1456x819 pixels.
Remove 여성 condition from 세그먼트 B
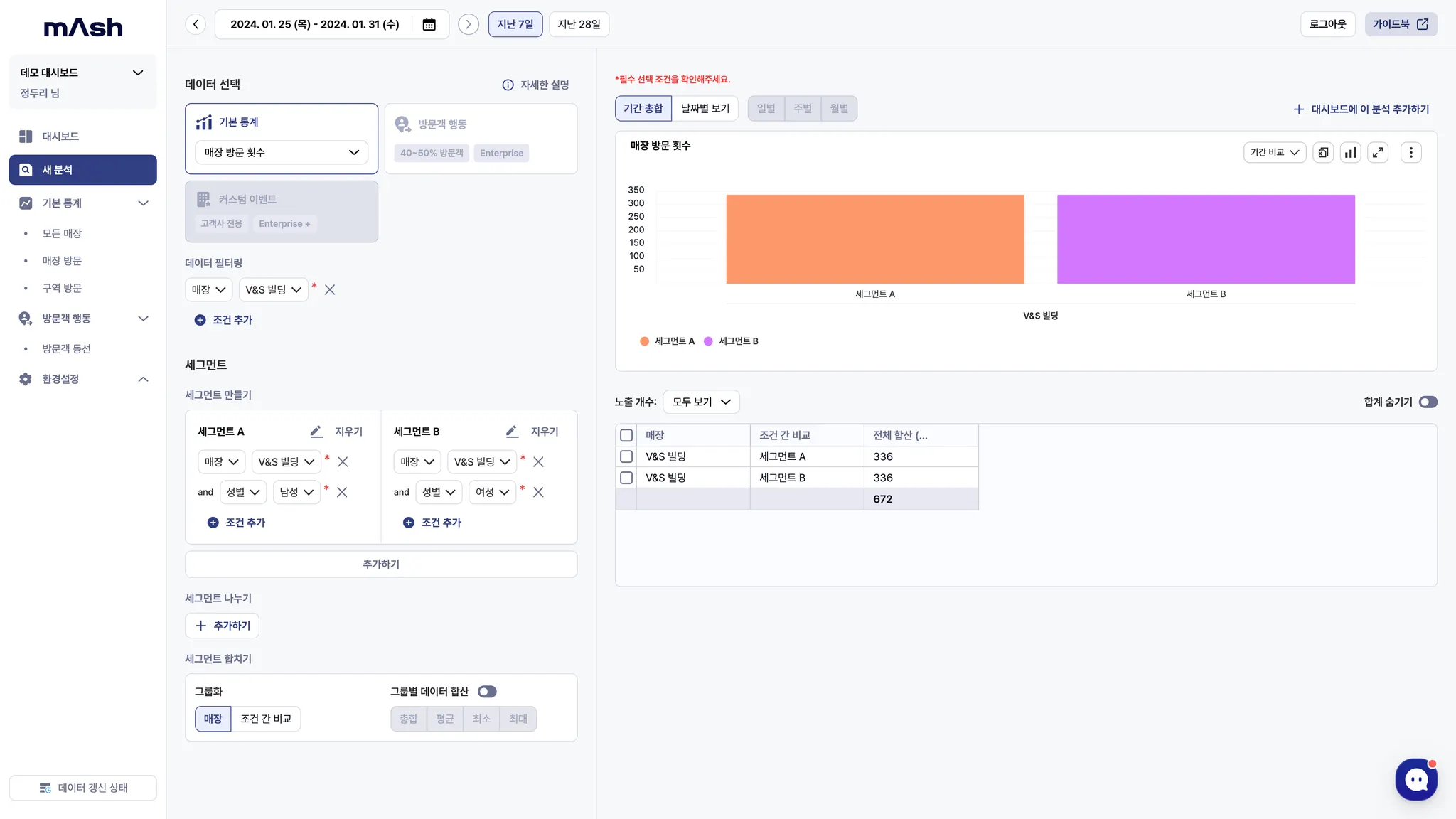click(x=538, y=492)
